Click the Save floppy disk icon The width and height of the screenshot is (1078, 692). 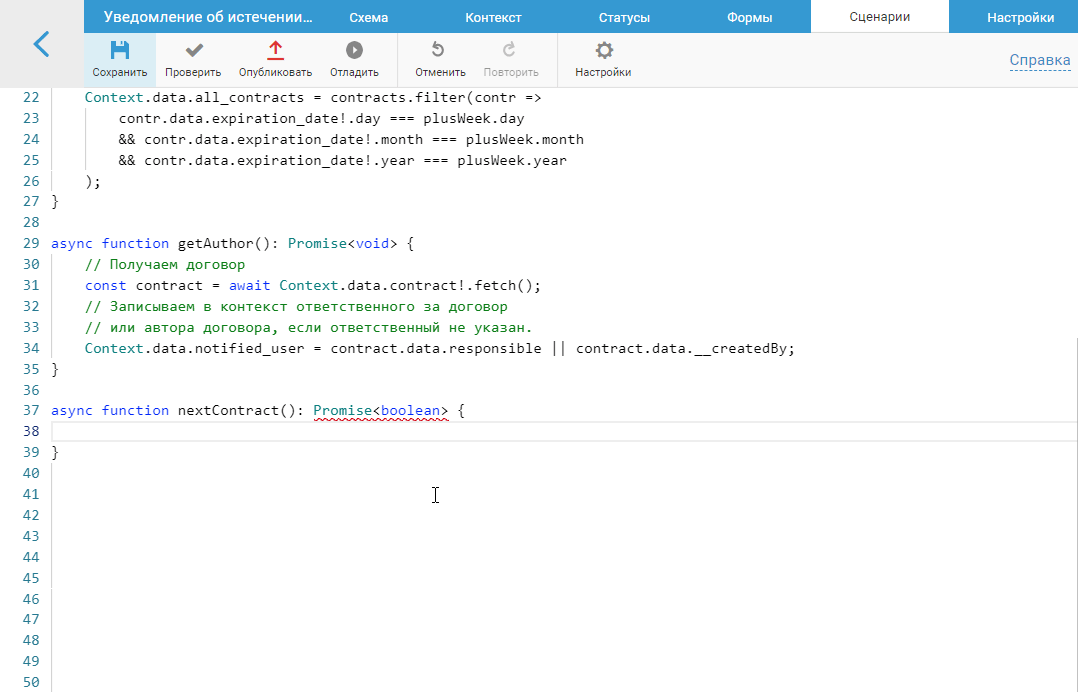(119, 52)
